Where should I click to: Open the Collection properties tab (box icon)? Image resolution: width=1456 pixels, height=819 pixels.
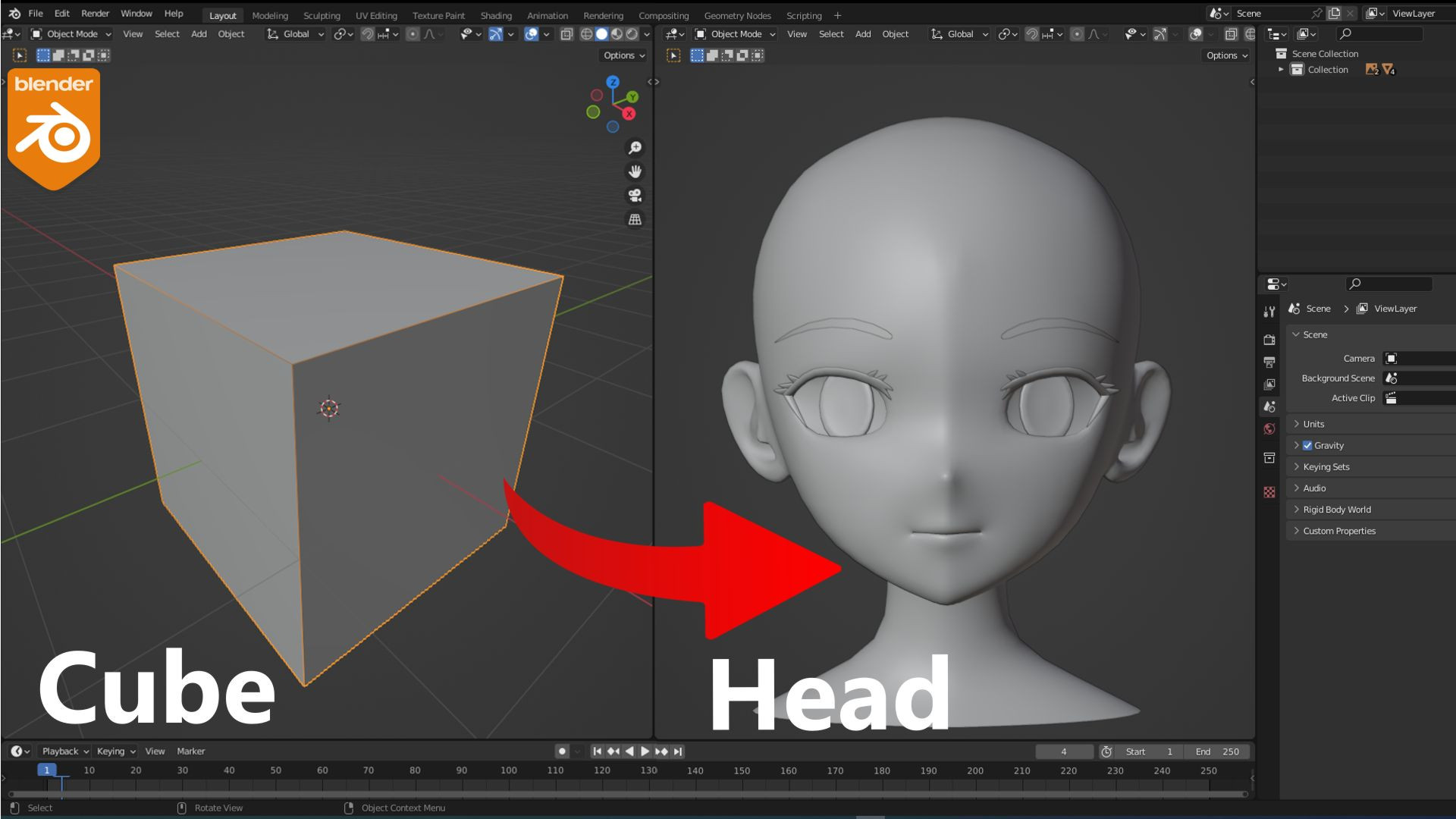tap(1269, 457)
